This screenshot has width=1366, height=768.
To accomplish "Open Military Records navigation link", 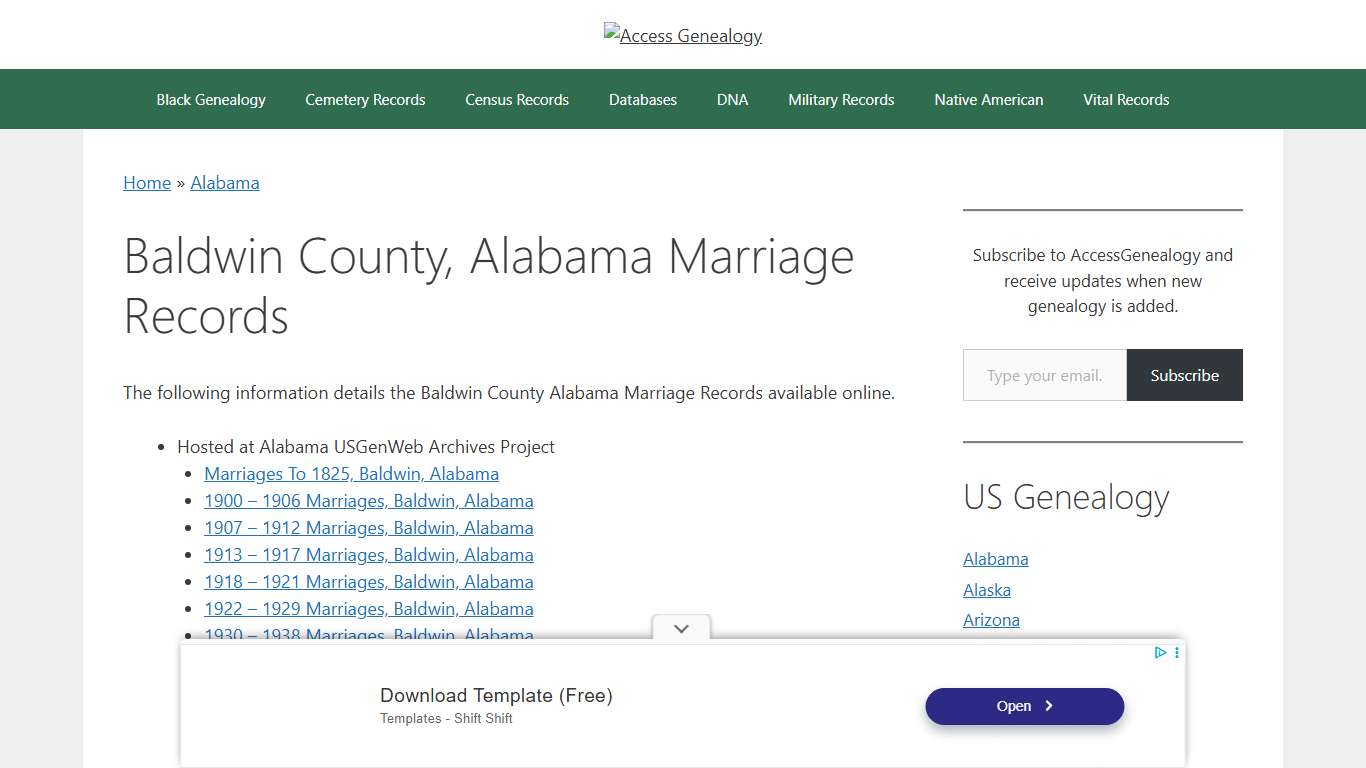I will click(841, 99).
